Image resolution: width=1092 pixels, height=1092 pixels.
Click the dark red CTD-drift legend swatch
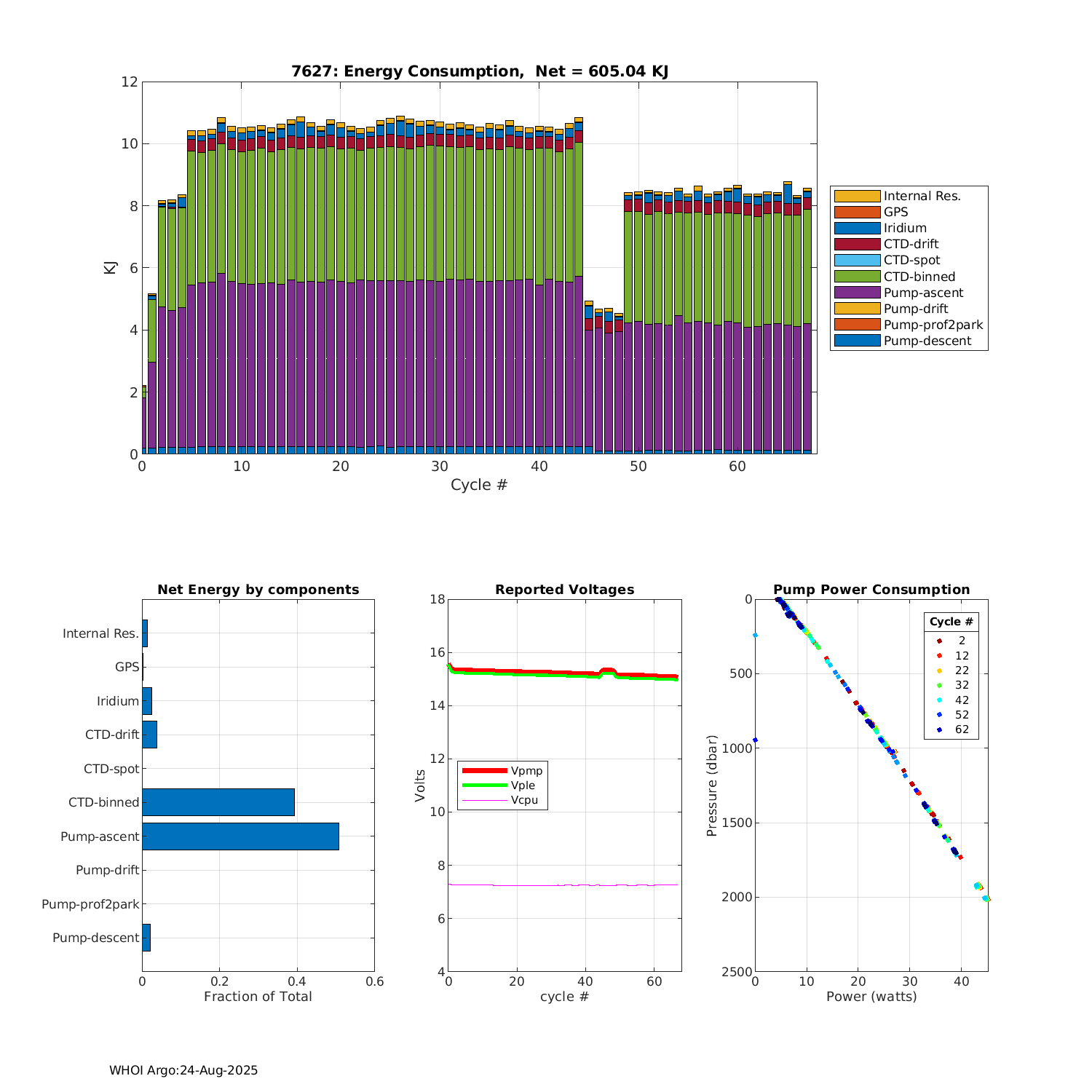click(857, 244)
